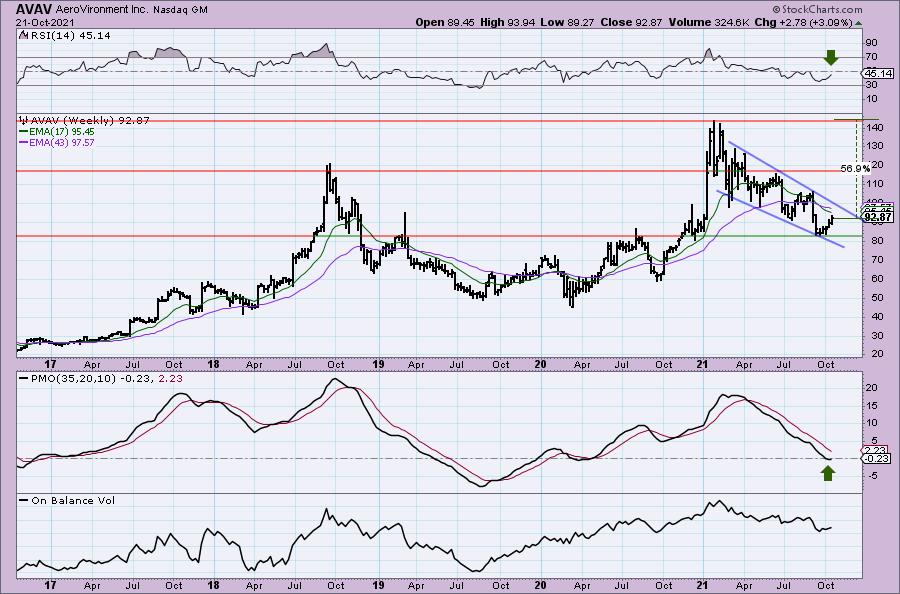Viewport: 900px width, 594px height.
Task: Click the black line swatch beside On Balance Vol
Action: click(24, 501)
